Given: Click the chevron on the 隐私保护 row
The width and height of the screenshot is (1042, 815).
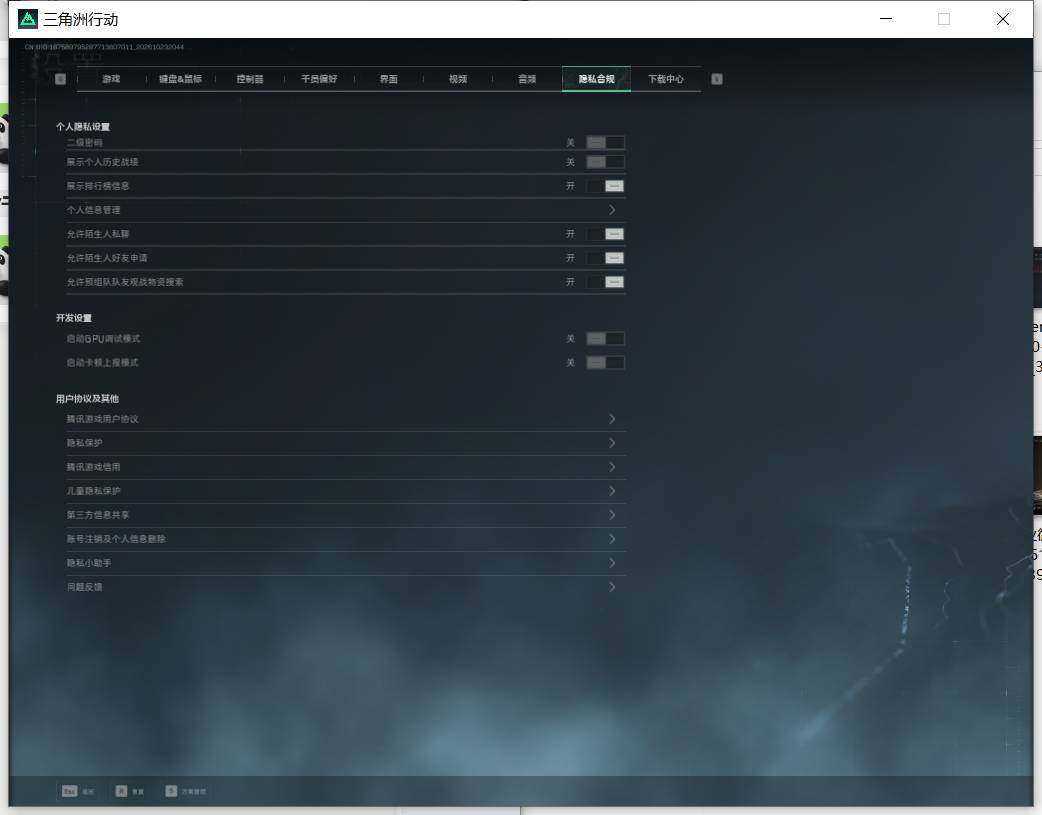Looking at the screenshot, I should point(612,443).
